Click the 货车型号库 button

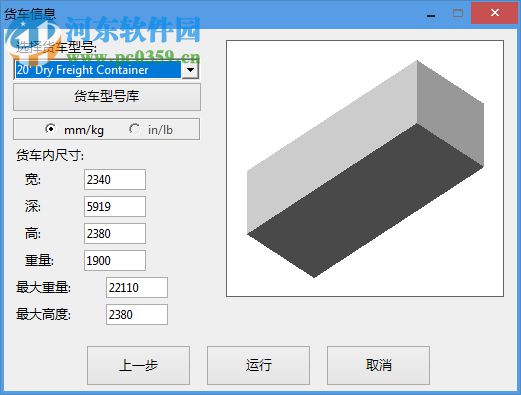107,97
